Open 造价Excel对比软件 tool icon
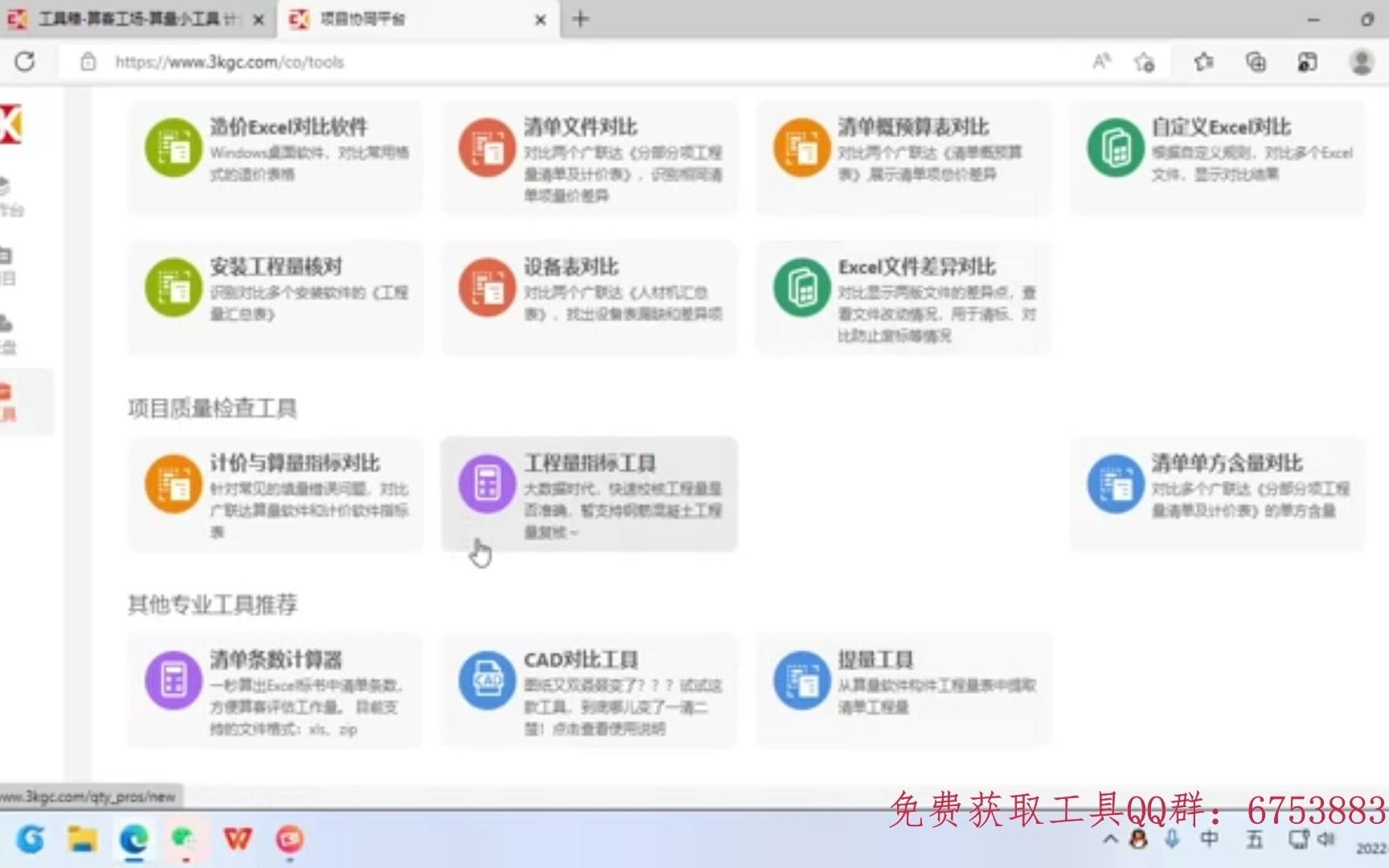Screen dimensions: 1389x868 tap(173, 147)
